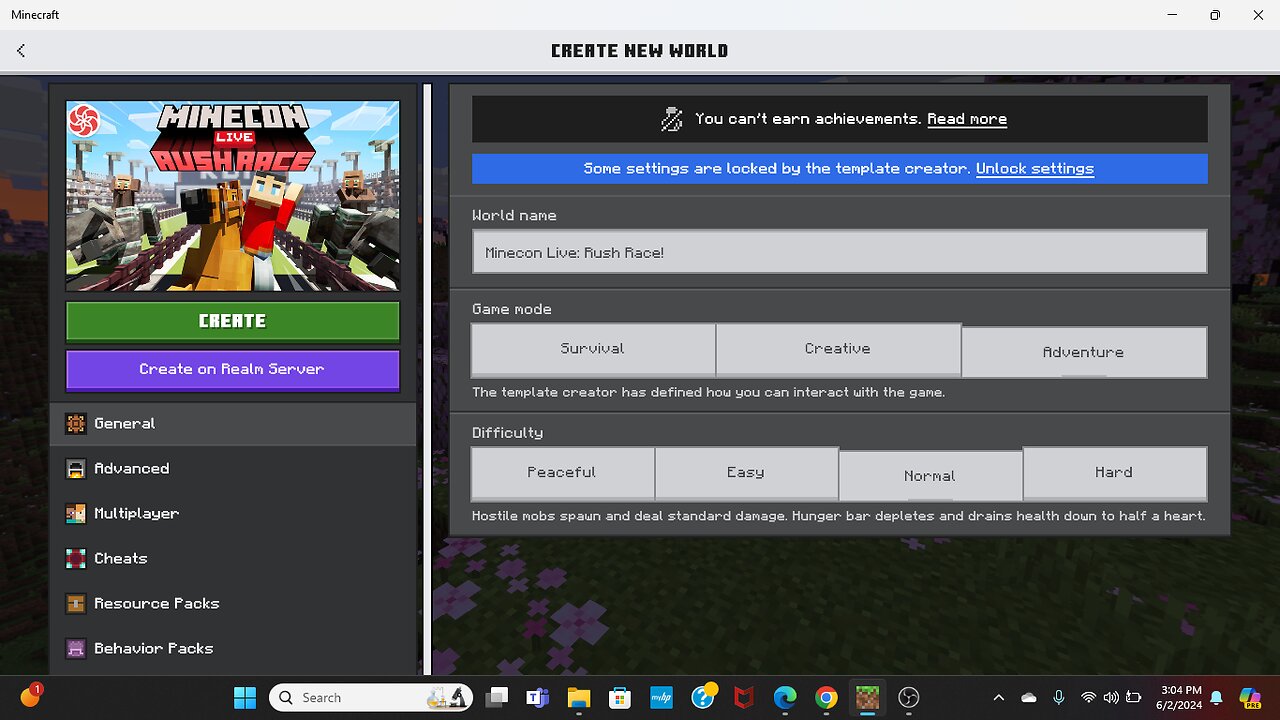This screenshot has height=720, width=1280.
Task: Open the Resource Packs tab
Action: pos(233,603)
